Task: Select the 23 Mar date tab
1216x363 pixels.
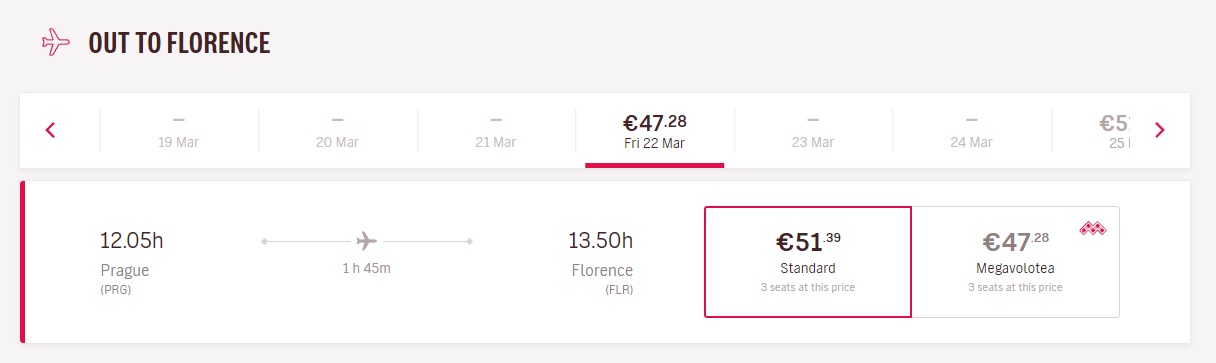Action: pos(813,131)
